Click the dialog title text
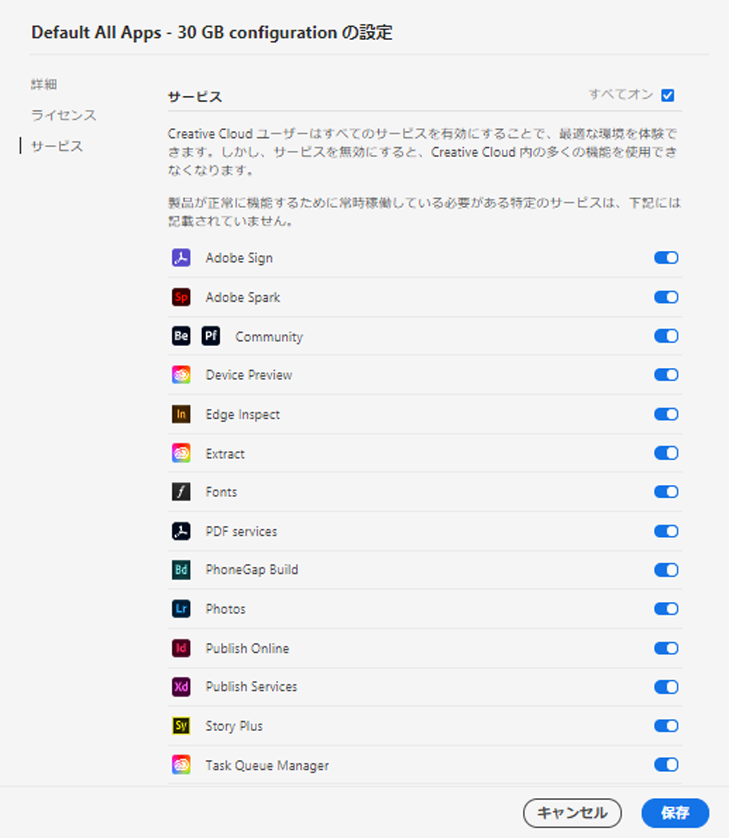729x838 pixels. click(212, 33)
